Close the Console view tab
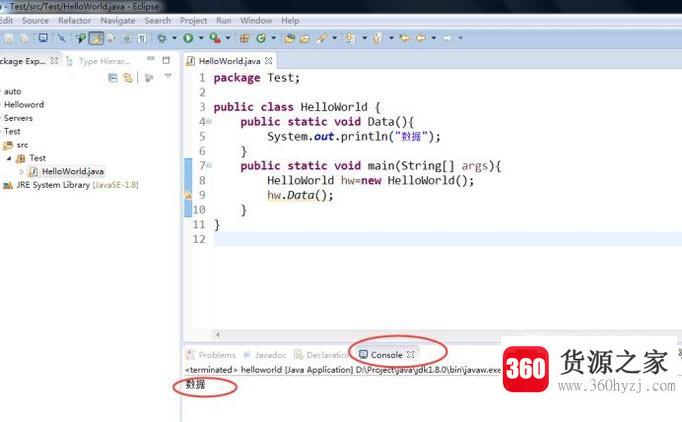Viewport: 682px width, 422px height. (x=411, y=355)
